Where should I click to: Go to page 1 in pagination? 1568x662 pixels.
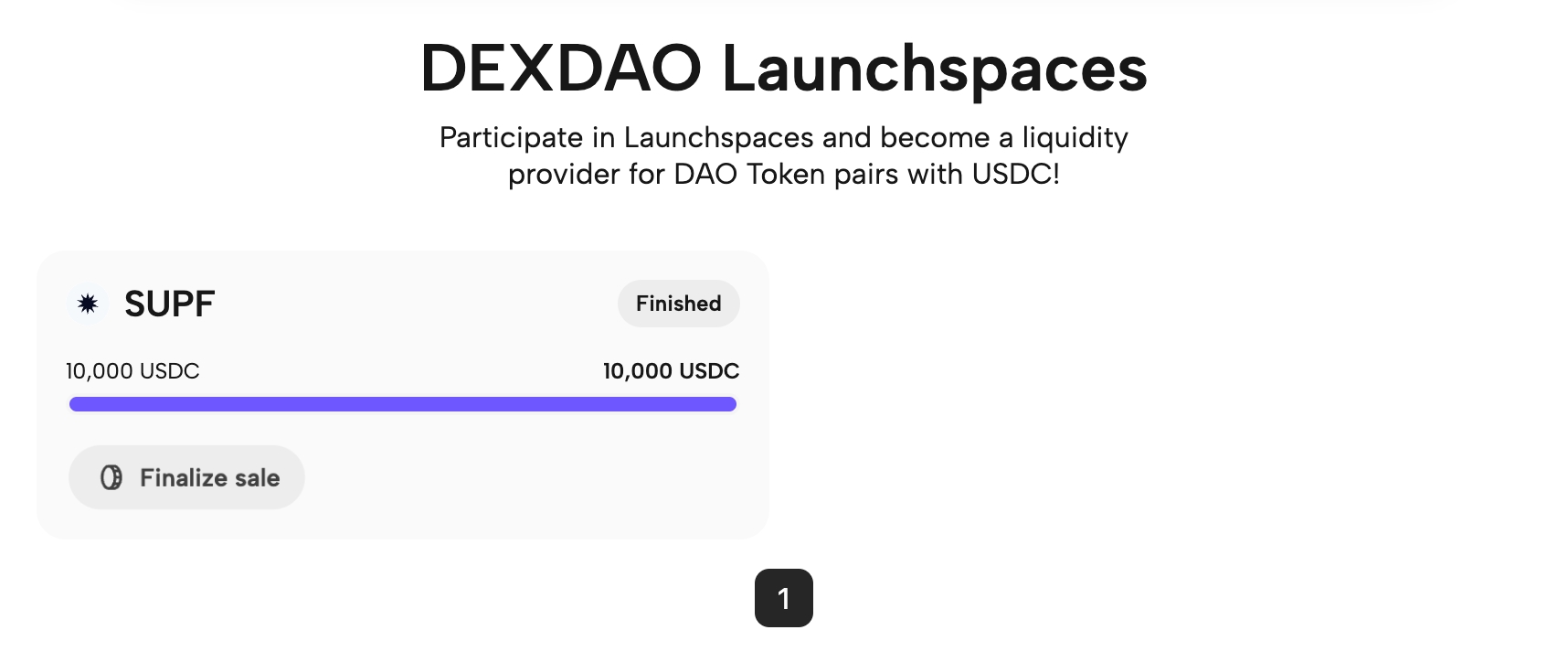[x=783, y=598]
